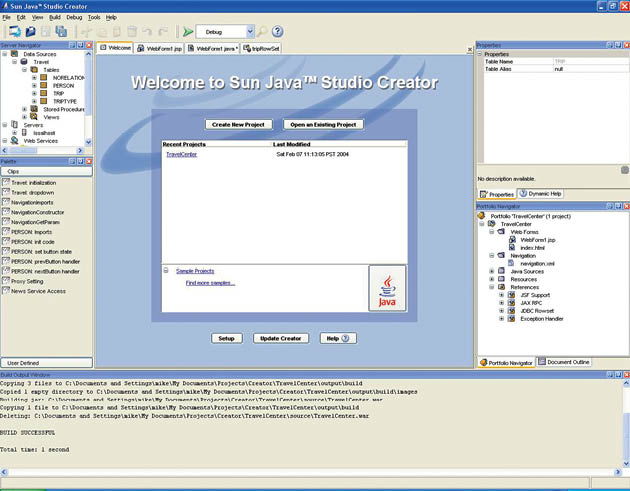This screenshot has height=491, width=630.
Task: Click the Update Creator button
Action: coord(281,338)
